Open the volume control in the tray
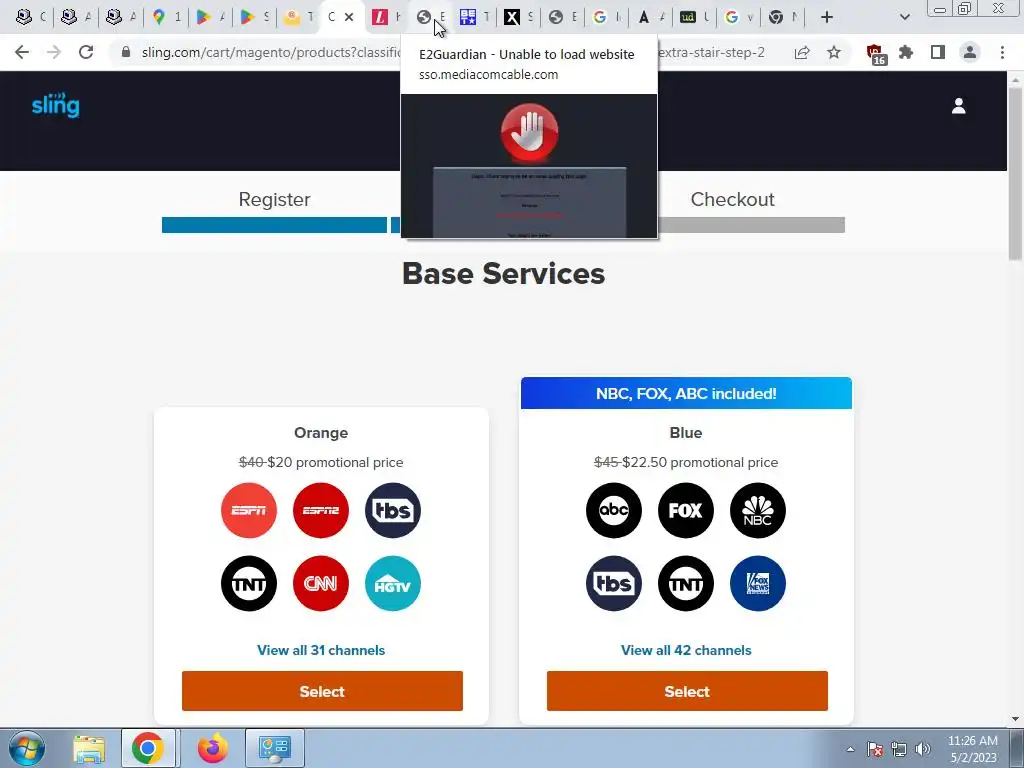This screenshot has width=1024, height=768. pos(922,749)
